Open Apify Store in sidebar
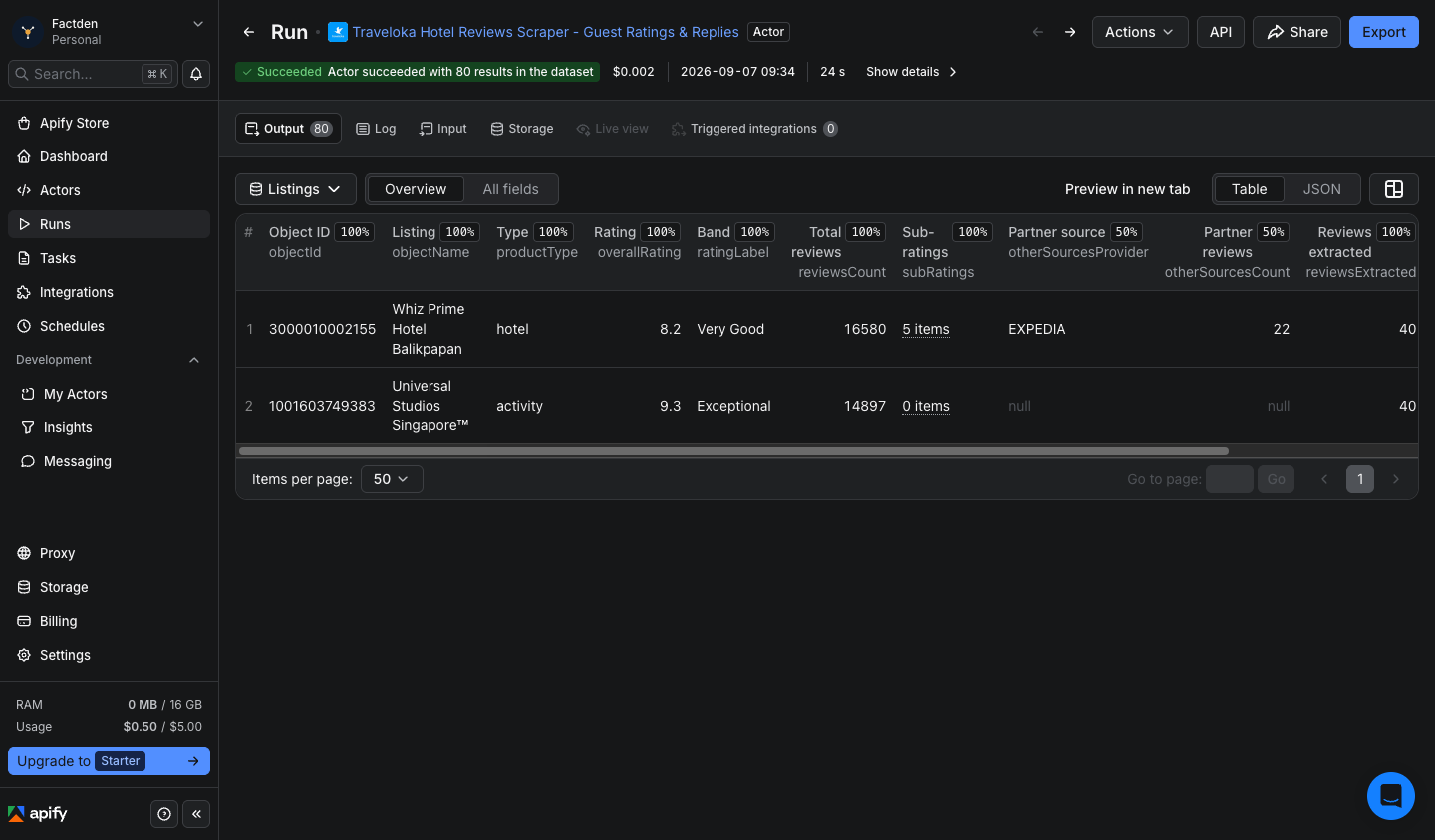This screenshot has width=1435, height=840. click(x=110, y=123)
